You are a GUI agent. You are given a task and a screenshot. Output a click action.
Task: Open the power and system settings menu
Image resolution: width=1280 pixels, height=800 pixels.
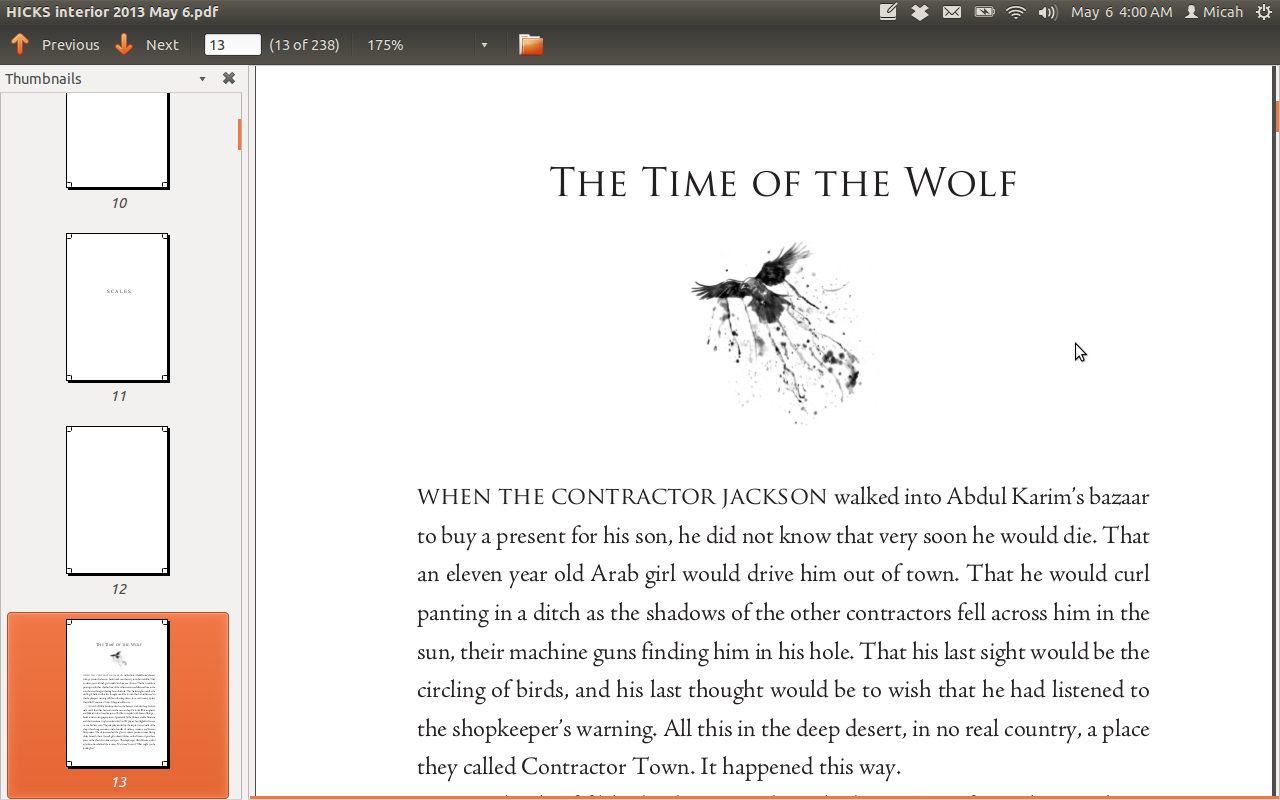(1263, 12)
